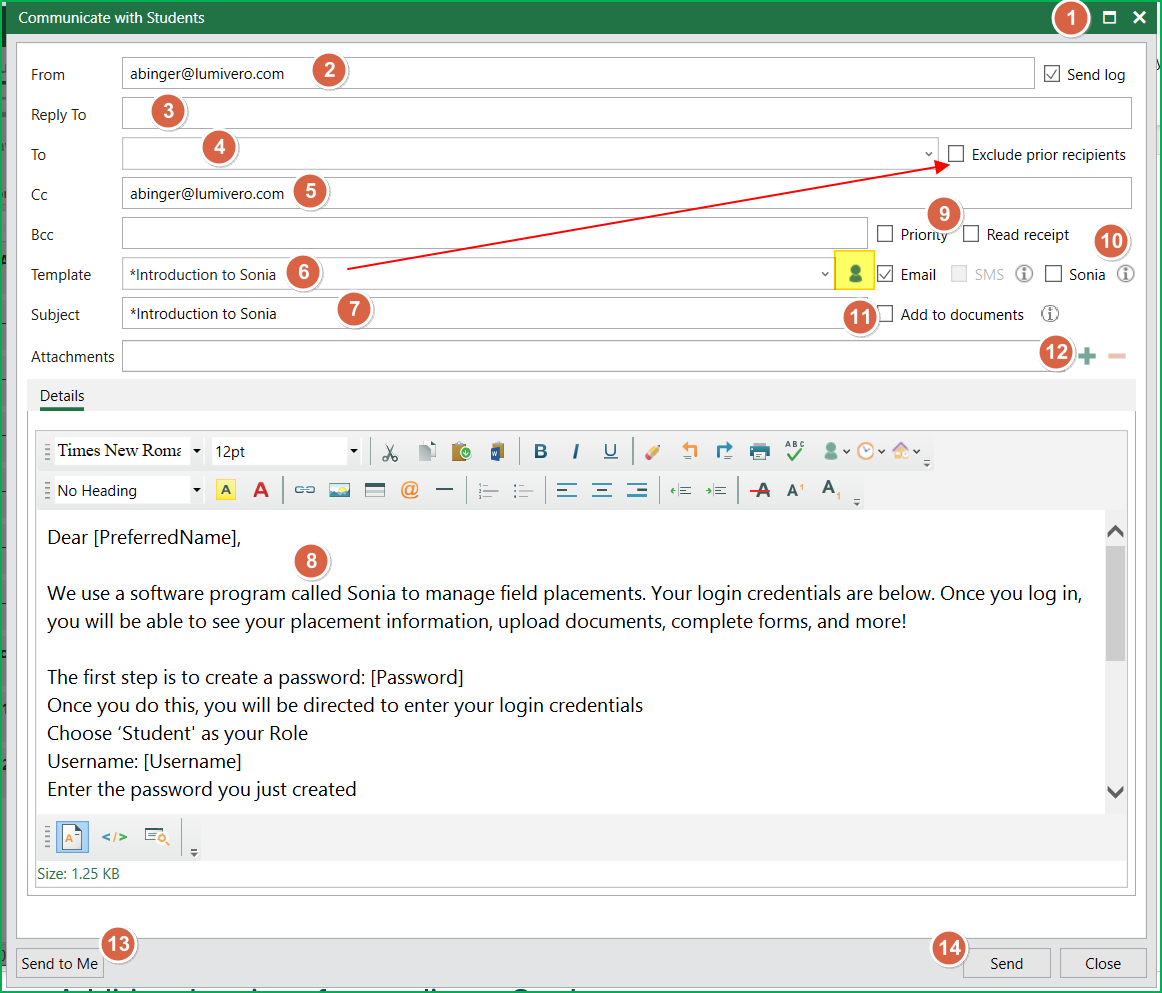Apply subscript formatting
This screenshot has width=1162, height=993.
(831, 490)
